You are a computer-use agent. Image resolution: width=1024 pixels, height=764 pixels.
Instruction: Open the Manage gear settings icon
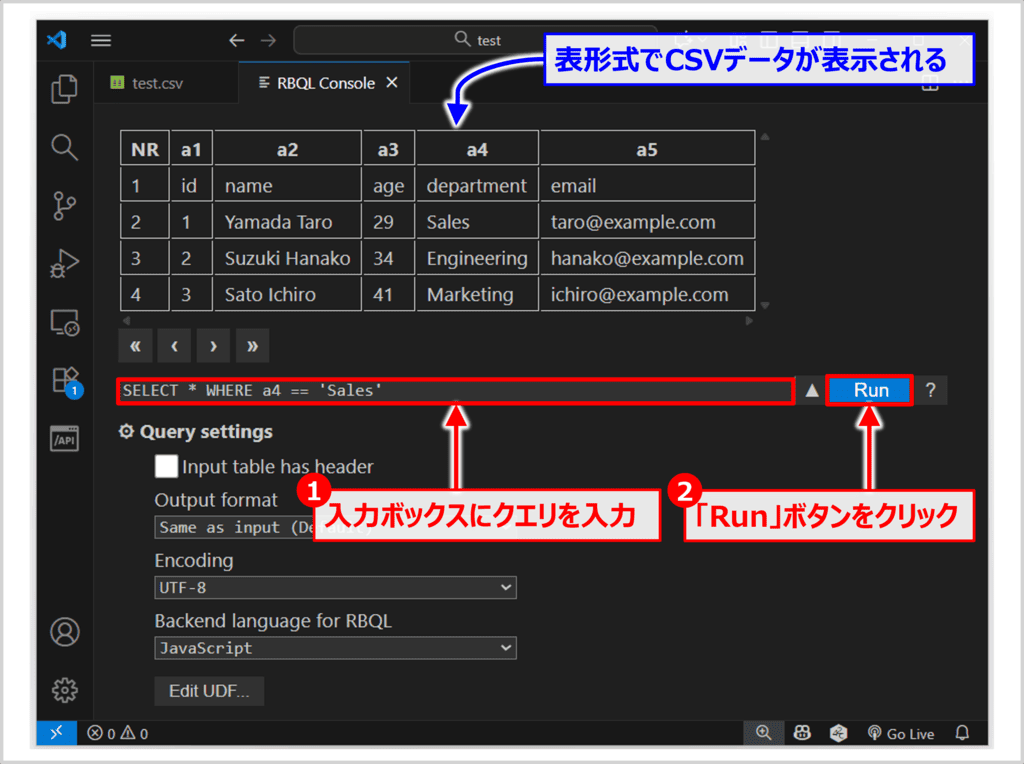(65, 690)
